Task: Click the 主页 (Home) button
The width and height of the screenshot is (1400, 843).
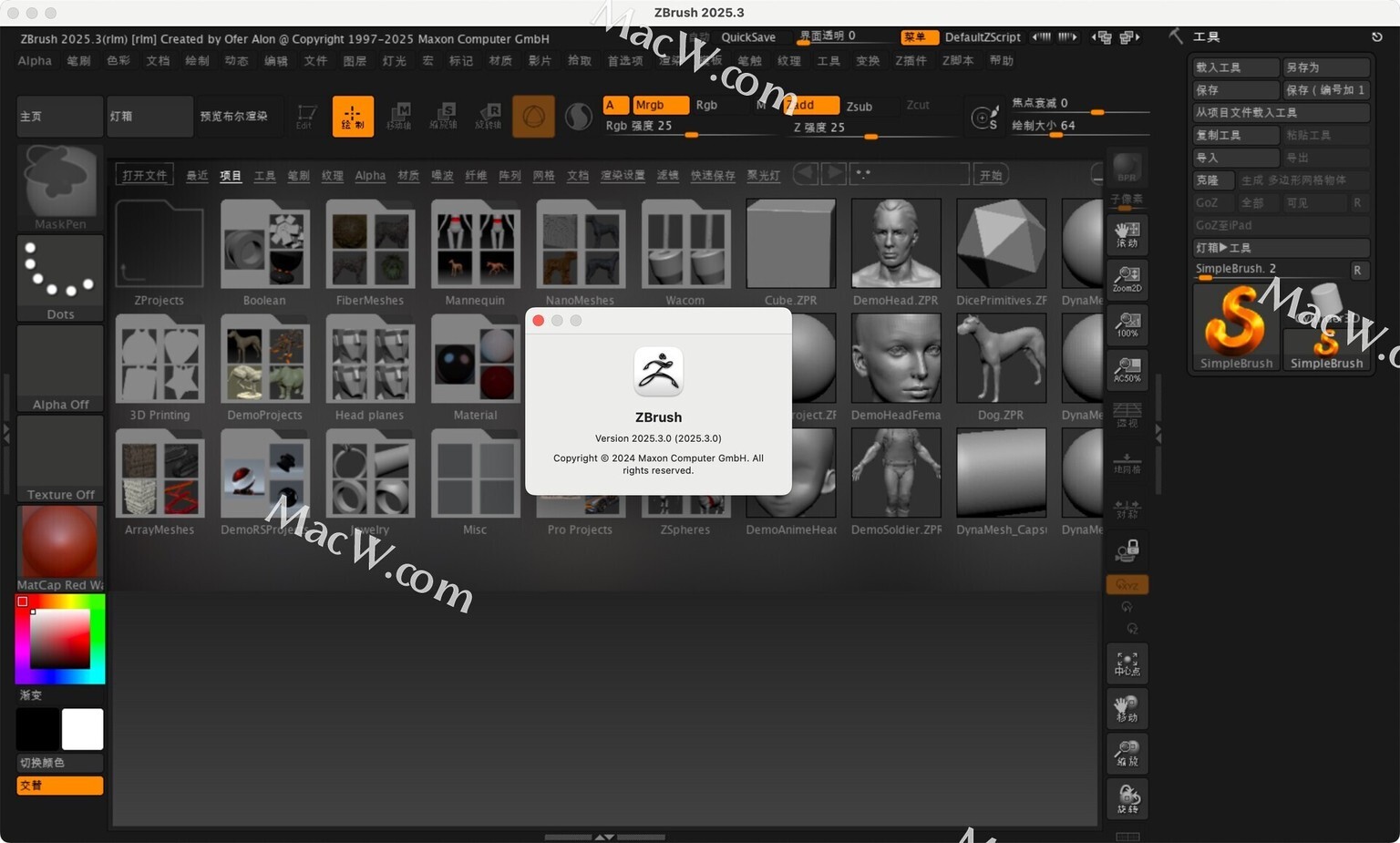Action: pyautogui.click(x=60, y=117)
